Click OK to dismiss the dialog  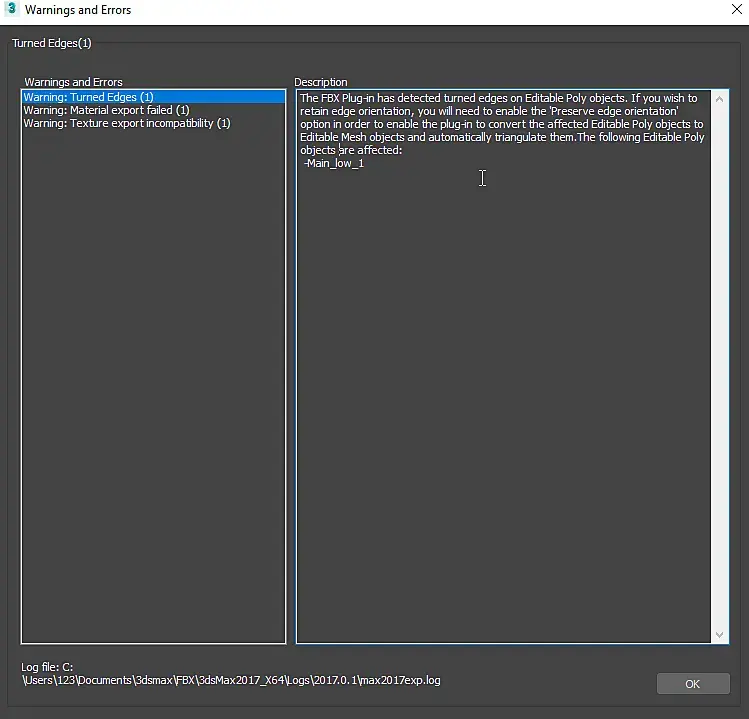[x=693, y=684]
